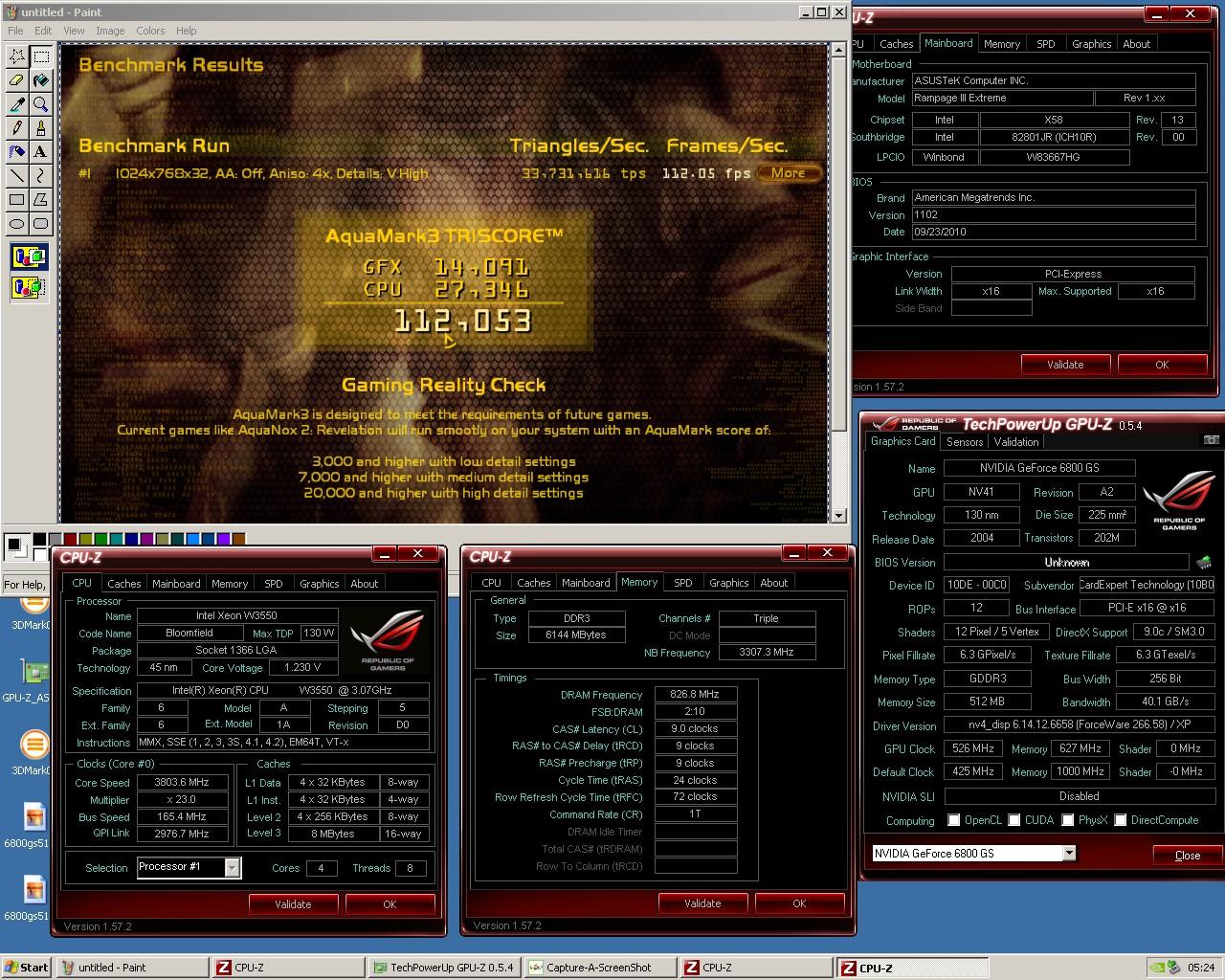Pick the green swatch in Paint palette
This screenshot has width=1225, height=980.
coord(101,540)
